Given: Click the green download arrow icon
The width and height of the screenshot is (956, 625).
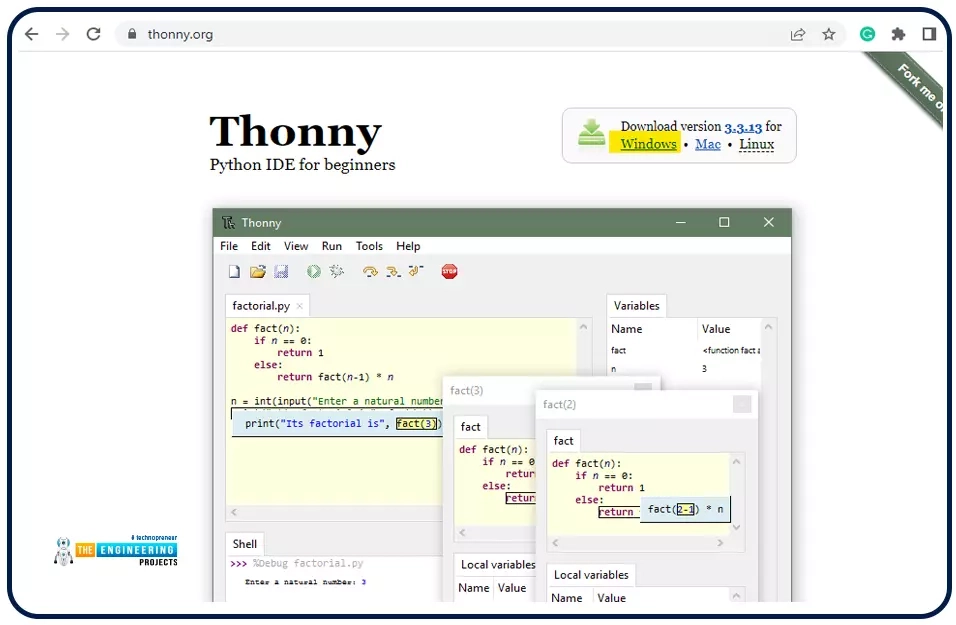Looking at the screenshot, I should click(x=591, y=133).
